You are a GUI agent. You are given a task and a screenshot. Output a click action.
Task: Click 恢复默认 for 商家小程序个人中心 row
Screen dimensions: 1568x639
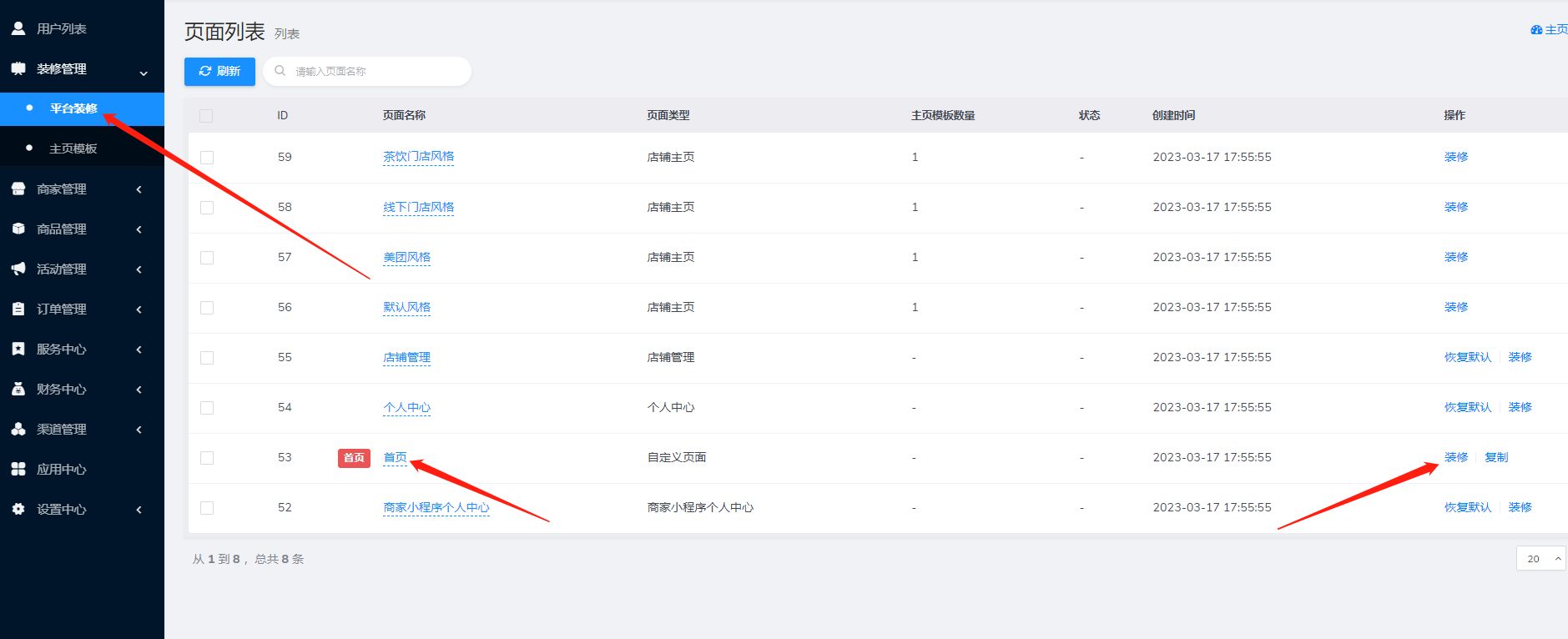pyautogui.click(x=1468, y=507)
